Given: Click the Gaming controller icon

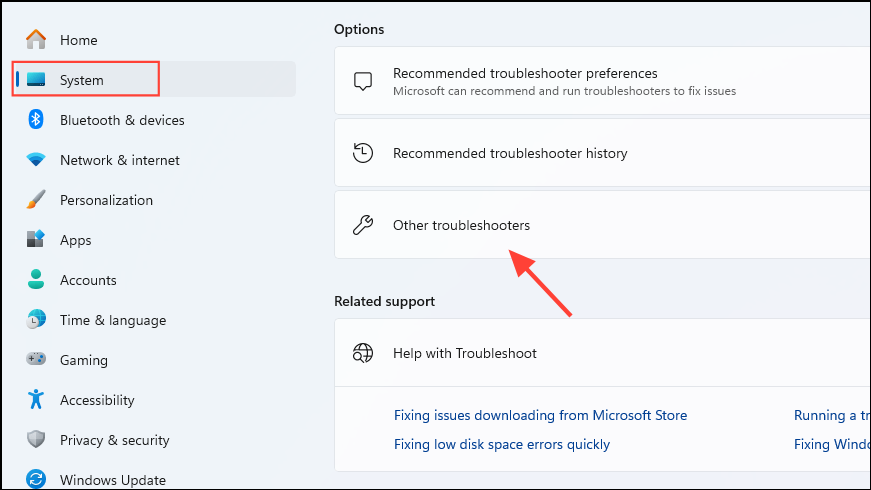Looking at the screenshot, I should point(36,359).
